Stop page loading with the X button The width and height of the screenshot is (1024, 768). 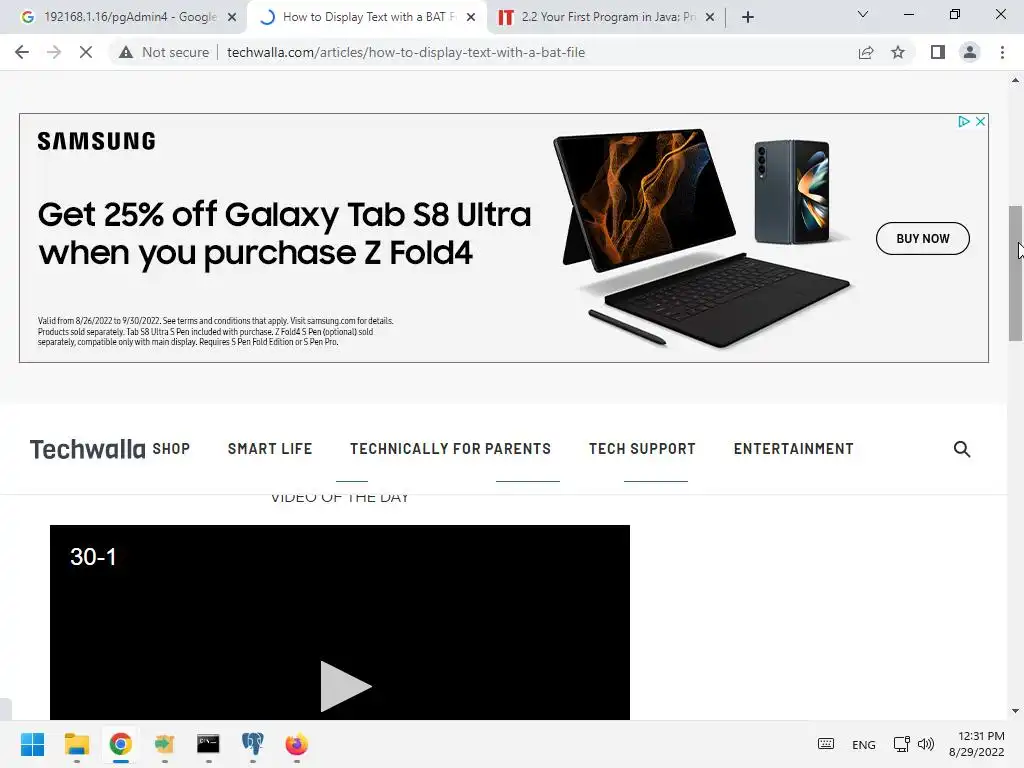coord(86,52)
